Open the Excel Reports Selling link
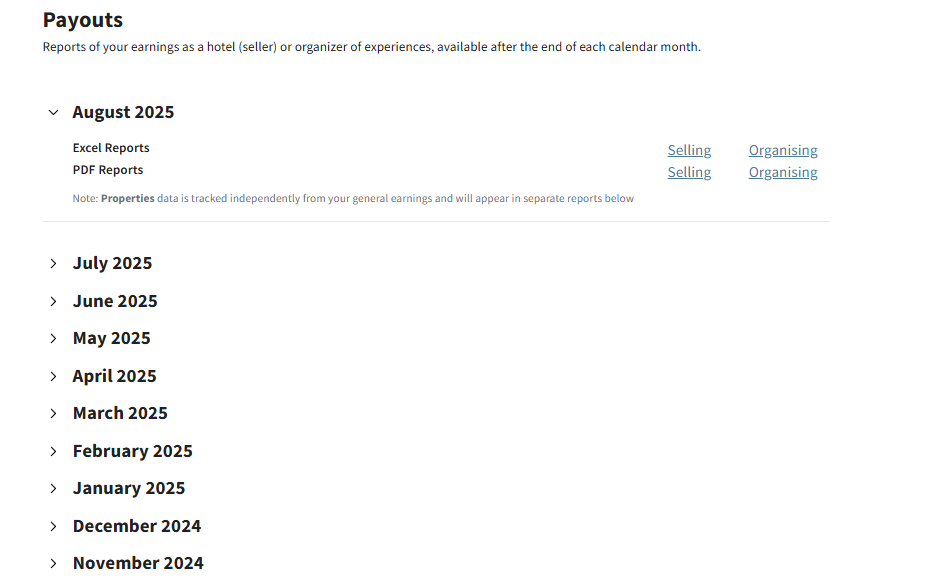This screenshot has height=586, width=932. click(689, 150)
